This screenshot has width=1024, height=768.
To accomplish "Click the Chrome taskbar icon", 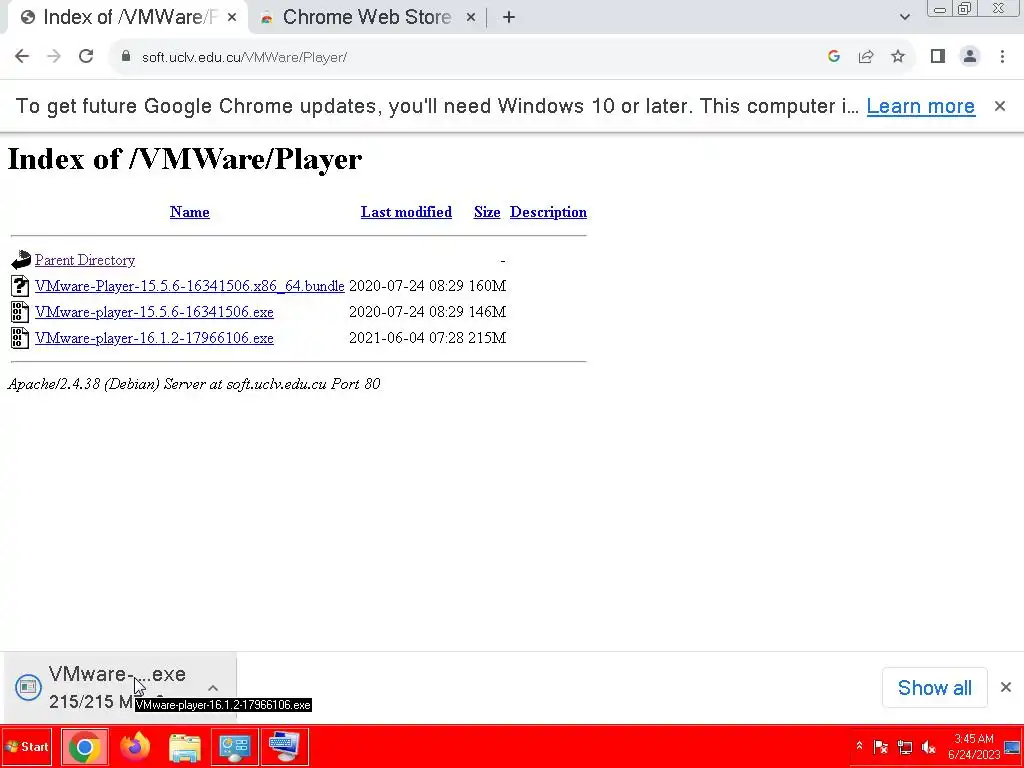I will click(x=85, y=746).
